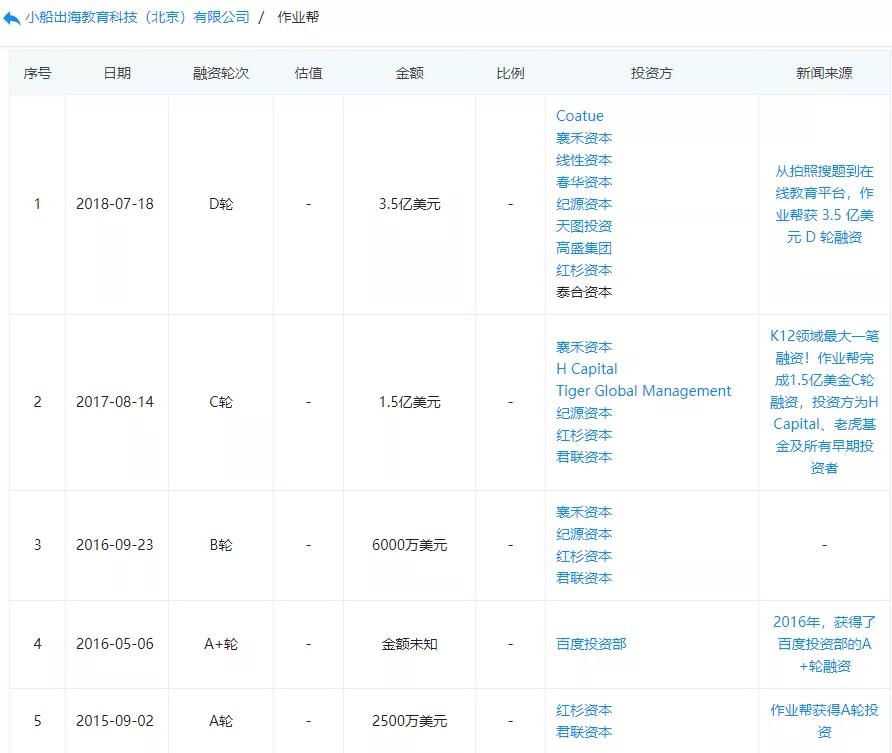
Task: Open Tiger Global Management link
Action: [x=643, y=391]
